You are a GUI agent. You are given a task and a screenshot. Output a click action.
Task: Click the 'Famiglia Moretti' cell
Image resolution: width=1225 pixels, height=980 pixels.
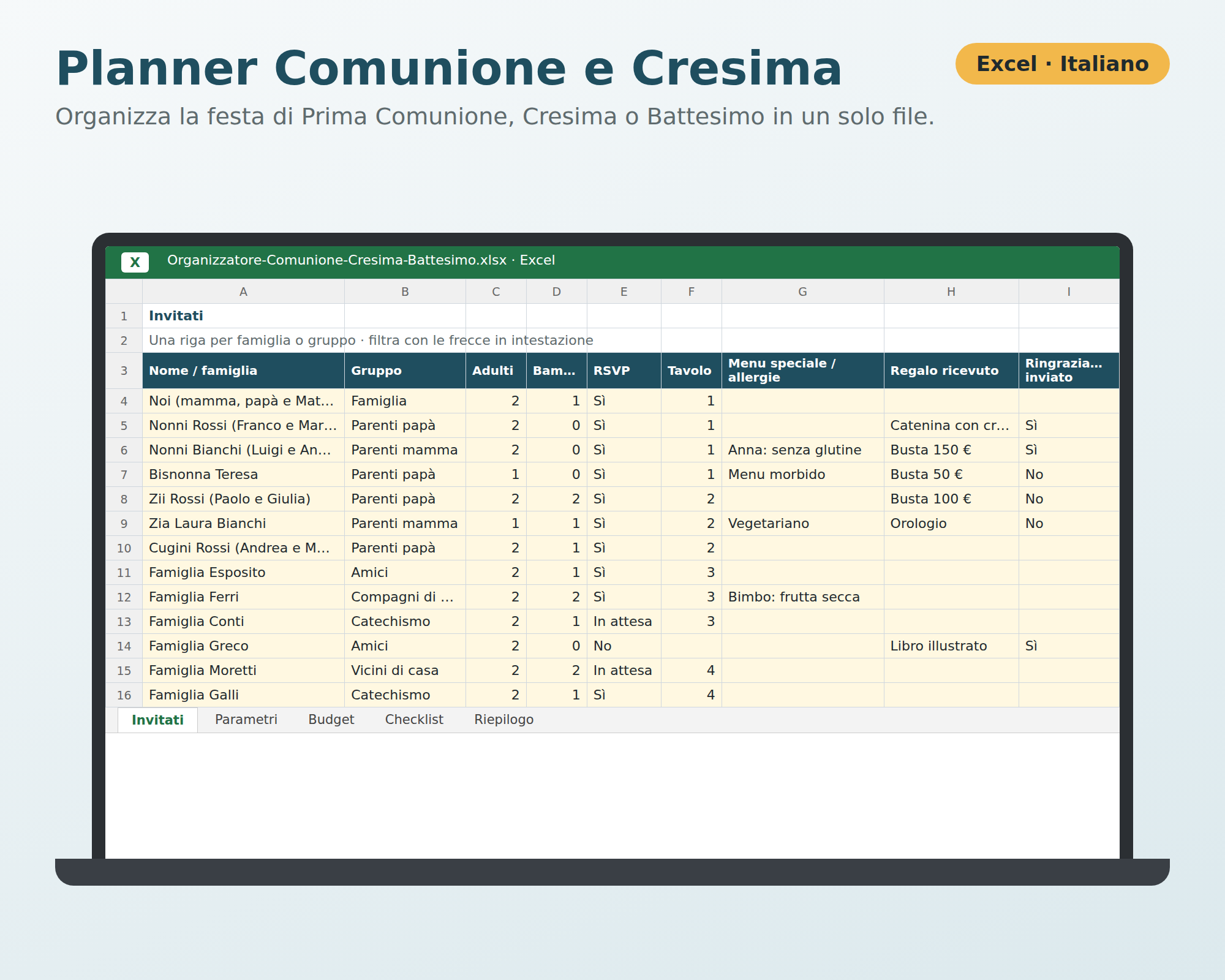(243, 671)
